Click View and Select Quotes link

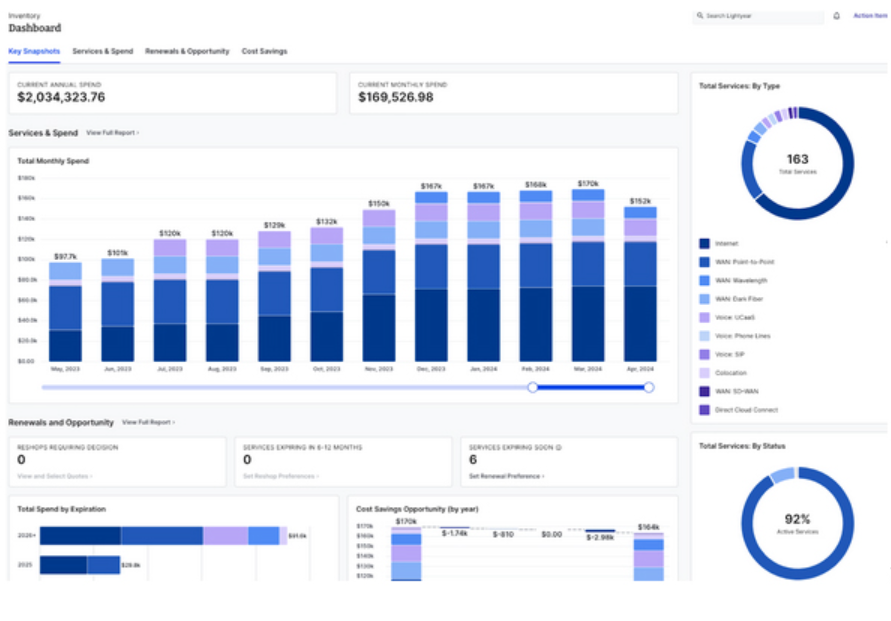[x=55, y=476]
